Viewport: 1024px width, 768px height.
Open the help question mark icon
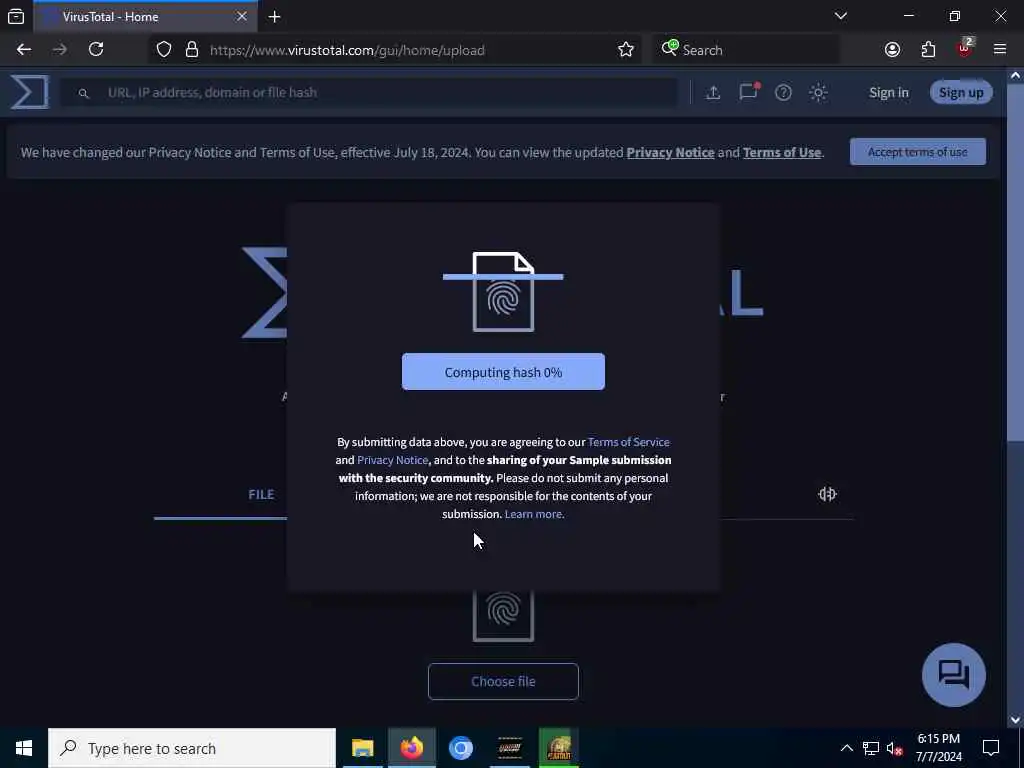pyautogui.click(x=783, y=93)
